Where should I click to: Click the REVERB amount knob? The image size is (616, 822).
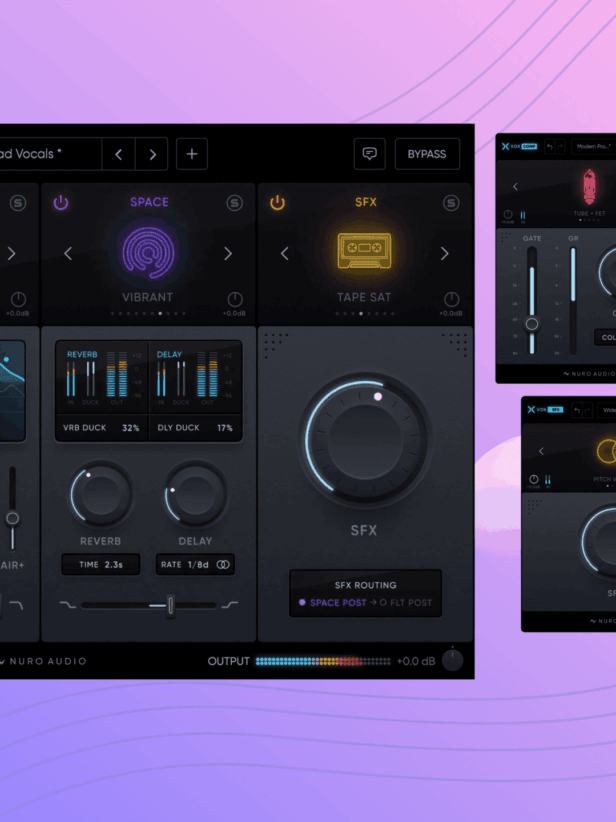101,495
